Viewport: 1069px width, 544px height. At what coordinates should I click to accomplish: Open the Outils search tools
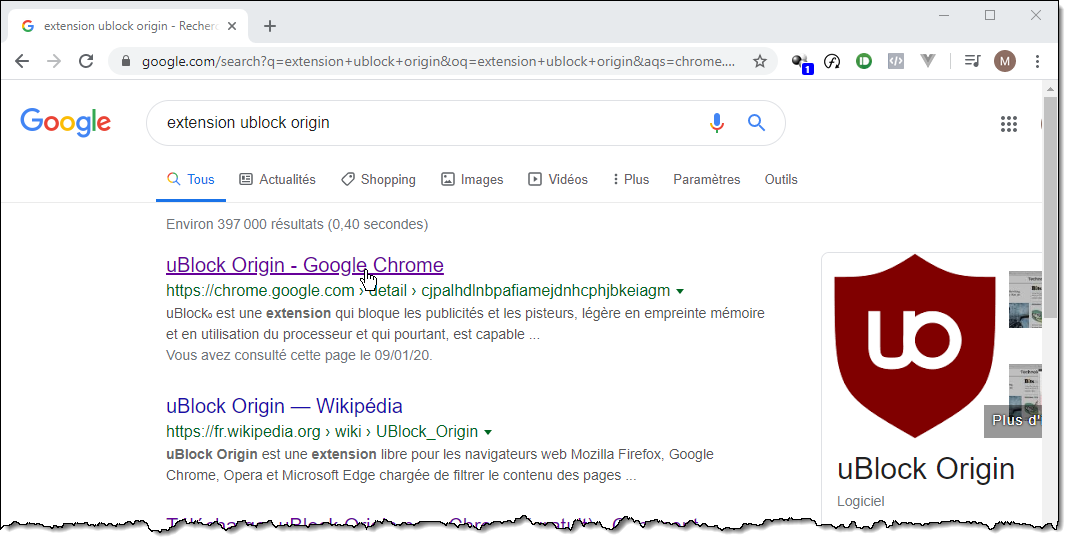(781, 180)
